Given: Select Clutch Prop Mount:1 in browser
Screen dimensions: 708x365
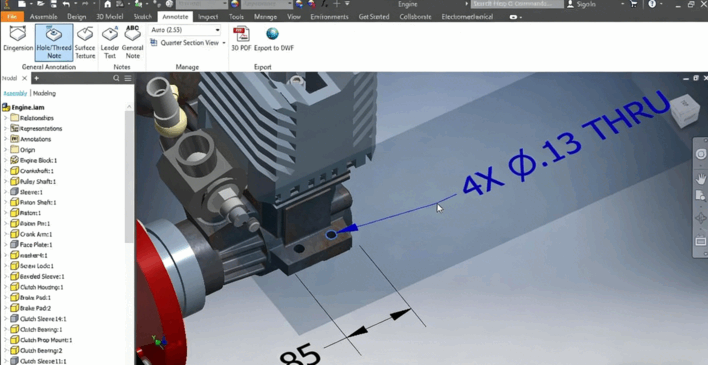Looking at the screenshot, I should (46, 340).
